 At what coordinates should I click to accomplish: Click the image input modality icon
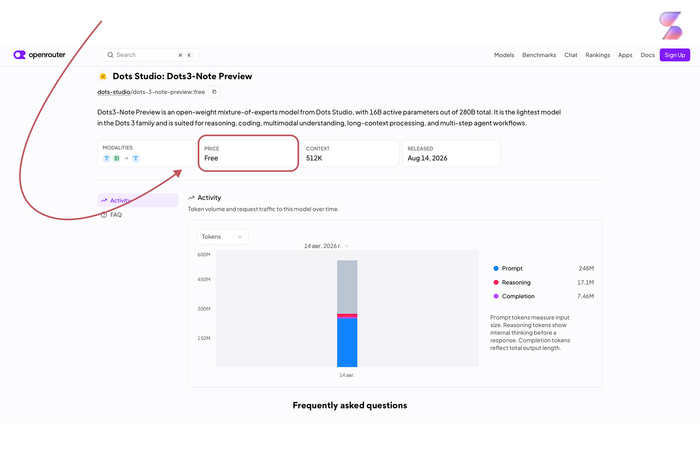(117, 158)
